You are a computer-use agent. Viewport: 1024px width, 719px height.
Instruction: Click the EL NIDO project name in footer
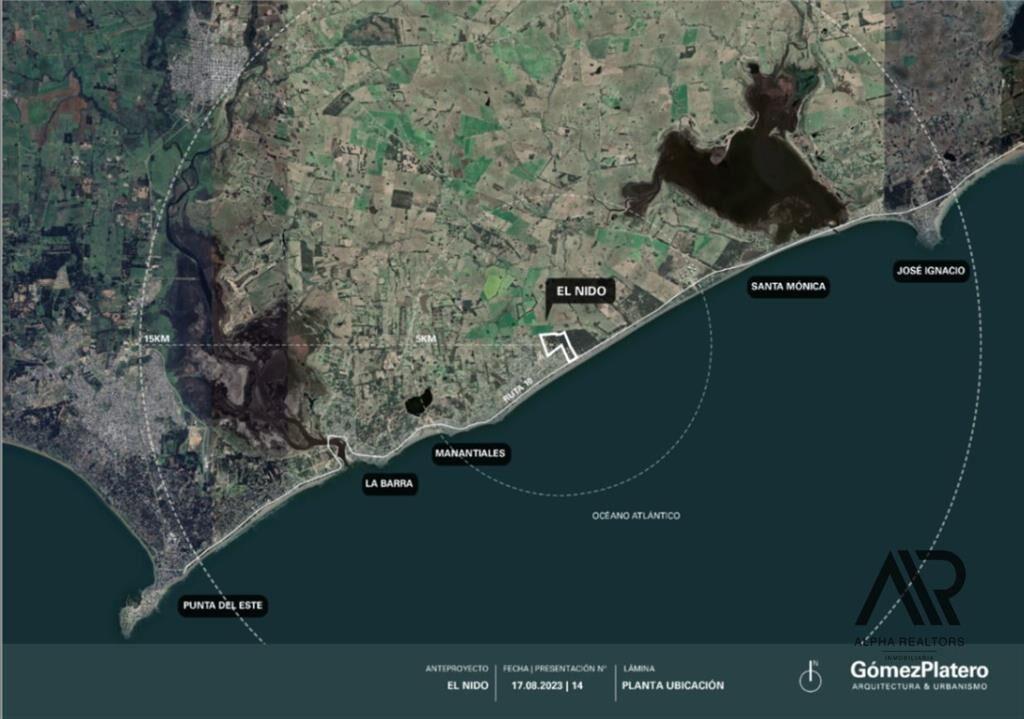pyautogui.click(x=468, y=686)
